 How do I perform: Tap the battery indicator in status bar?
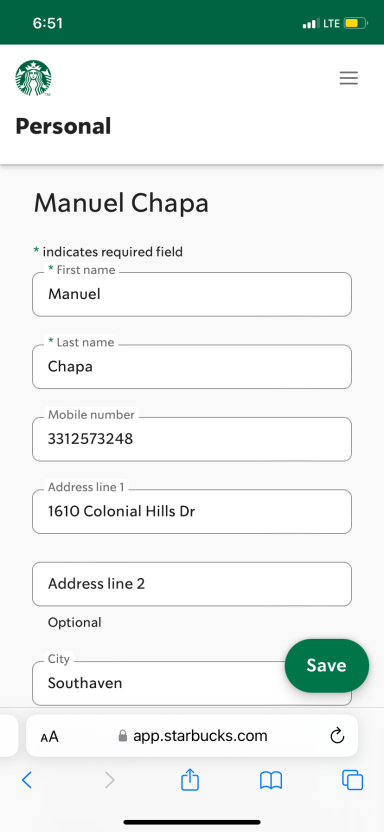pyautogui.click(x=355, y=23)
